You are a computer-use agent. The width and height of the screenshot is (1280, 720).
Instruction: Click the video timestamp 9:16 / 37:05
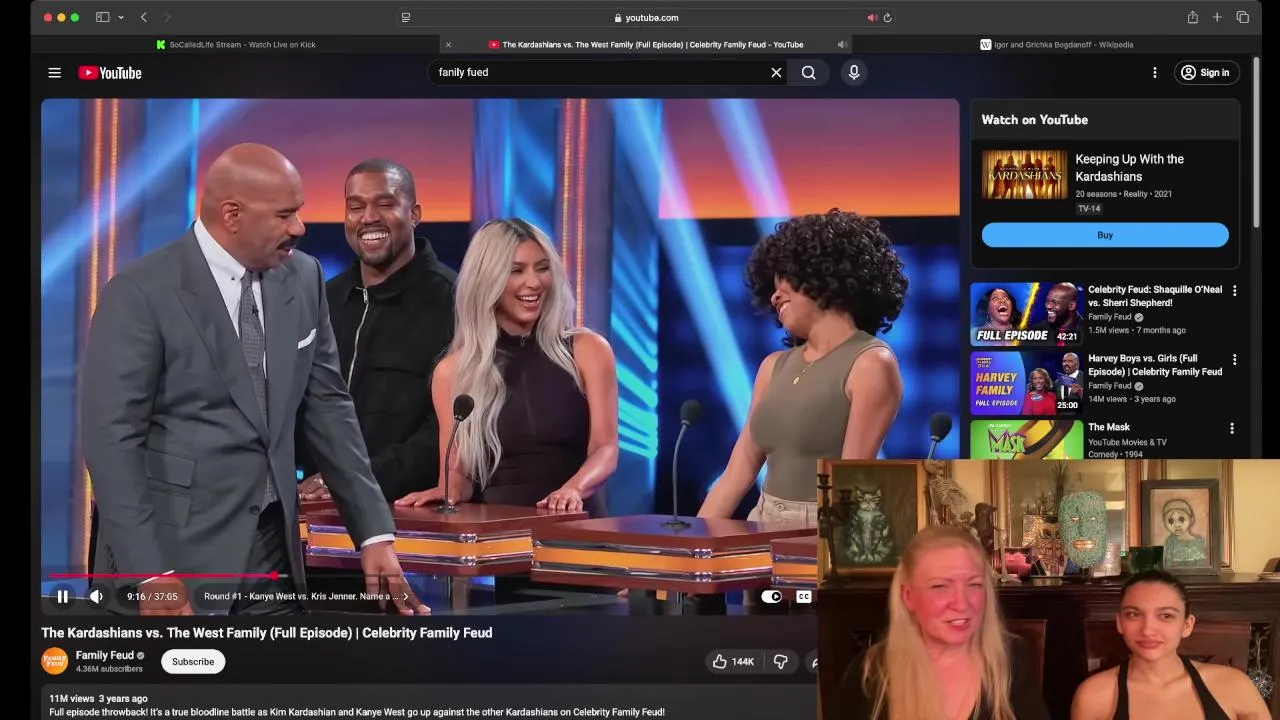(x=152, y=596)
